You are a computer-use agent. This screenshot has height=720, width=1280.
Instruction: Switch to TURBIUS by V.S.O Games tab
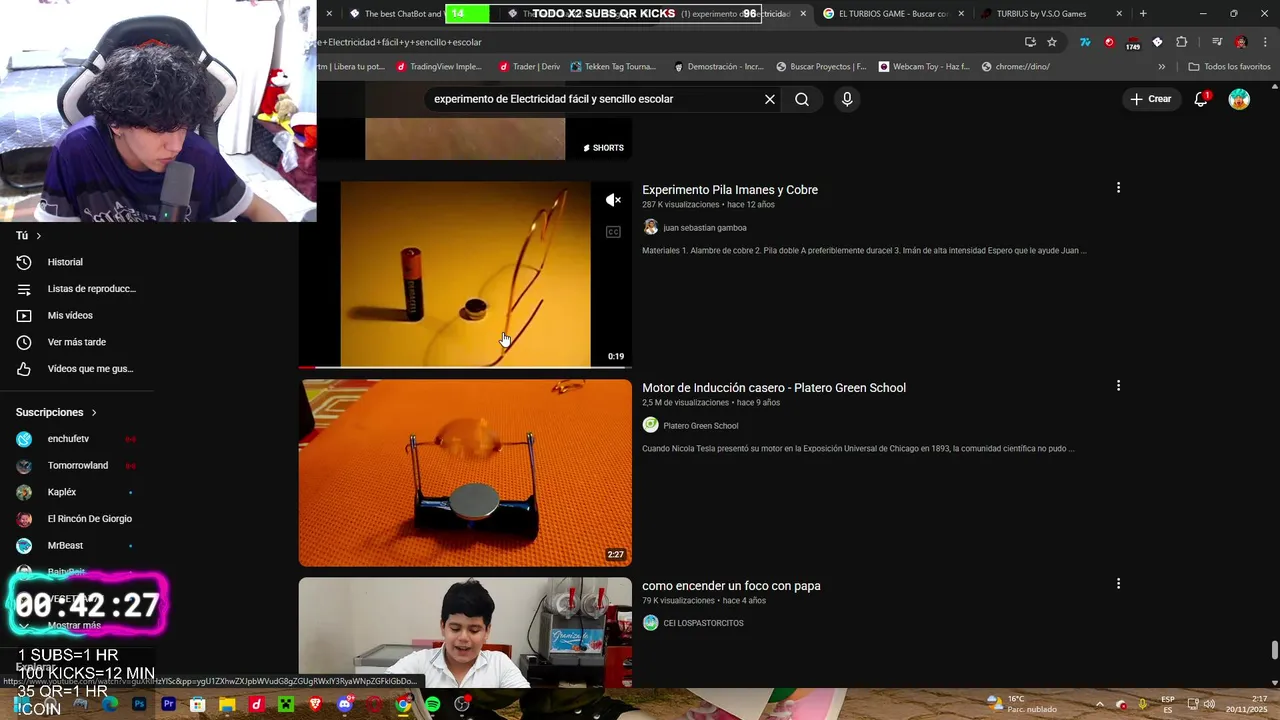pyautogui.click(x=1043, y=14)
